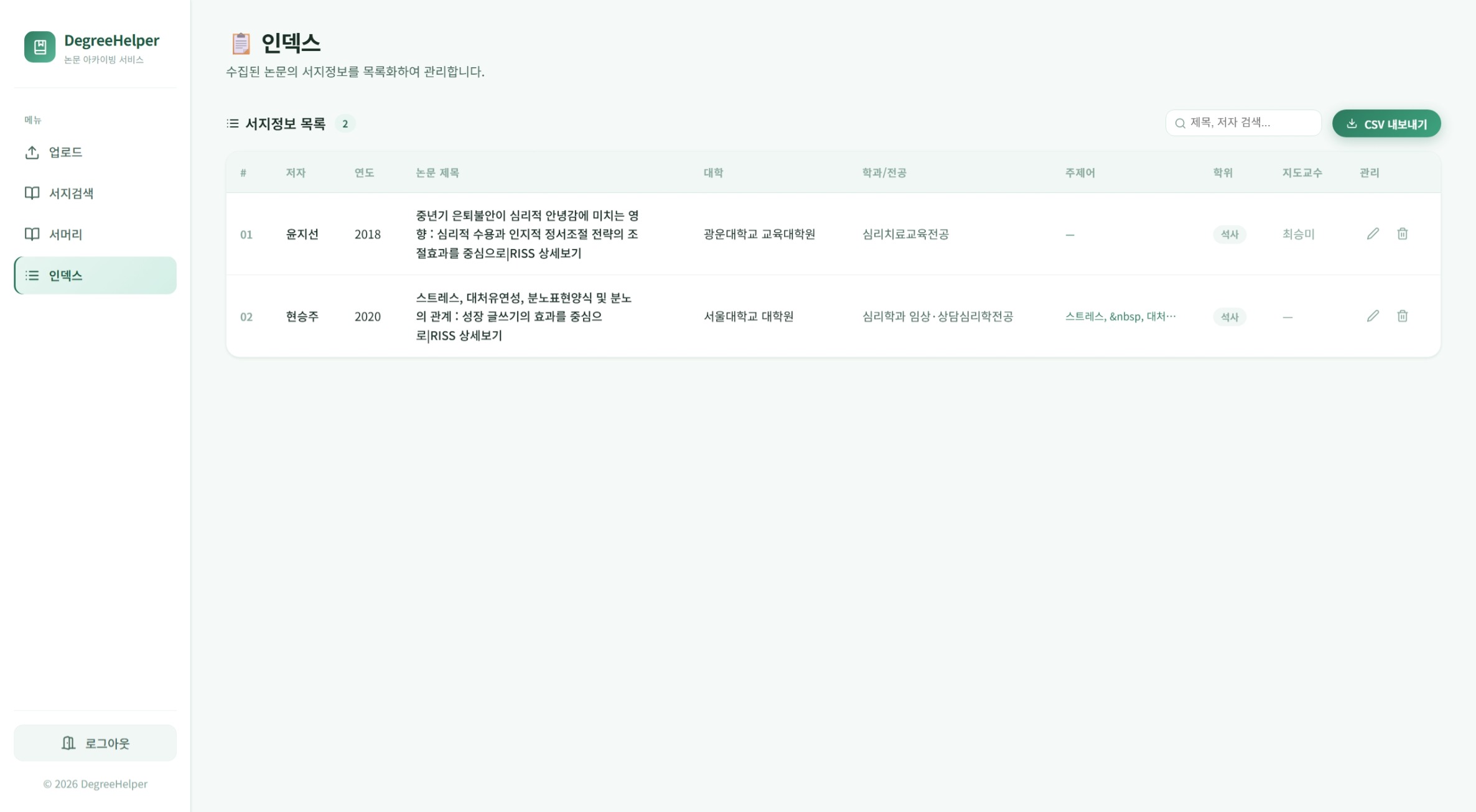Click the edit pencil icon for 윤지선 row
This screenshot has width=1476, height=812.
tap(1373, 234)
